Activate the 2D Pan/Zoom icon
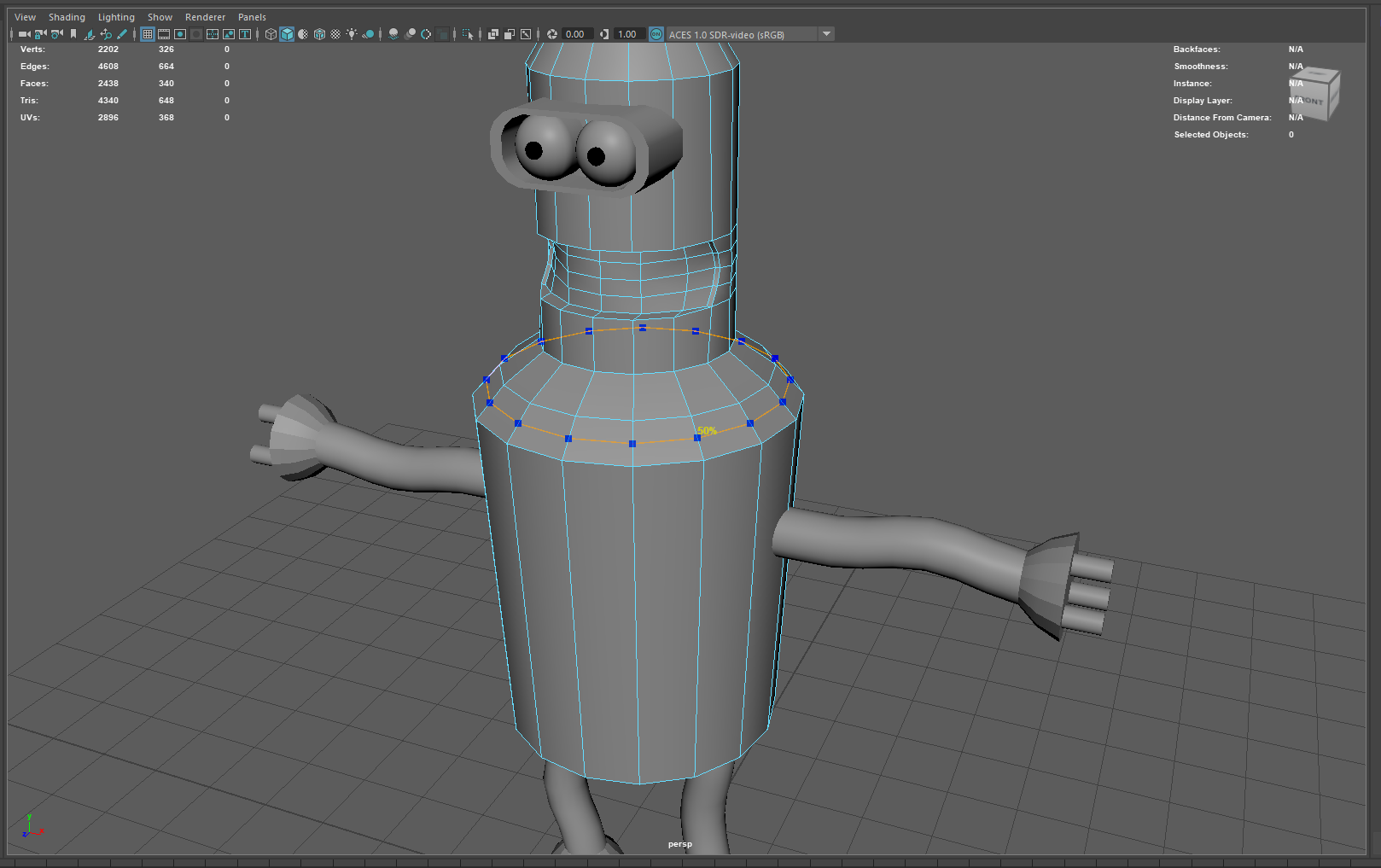The height and width of the screenshot is (868, 1381). tap(106, 34)
